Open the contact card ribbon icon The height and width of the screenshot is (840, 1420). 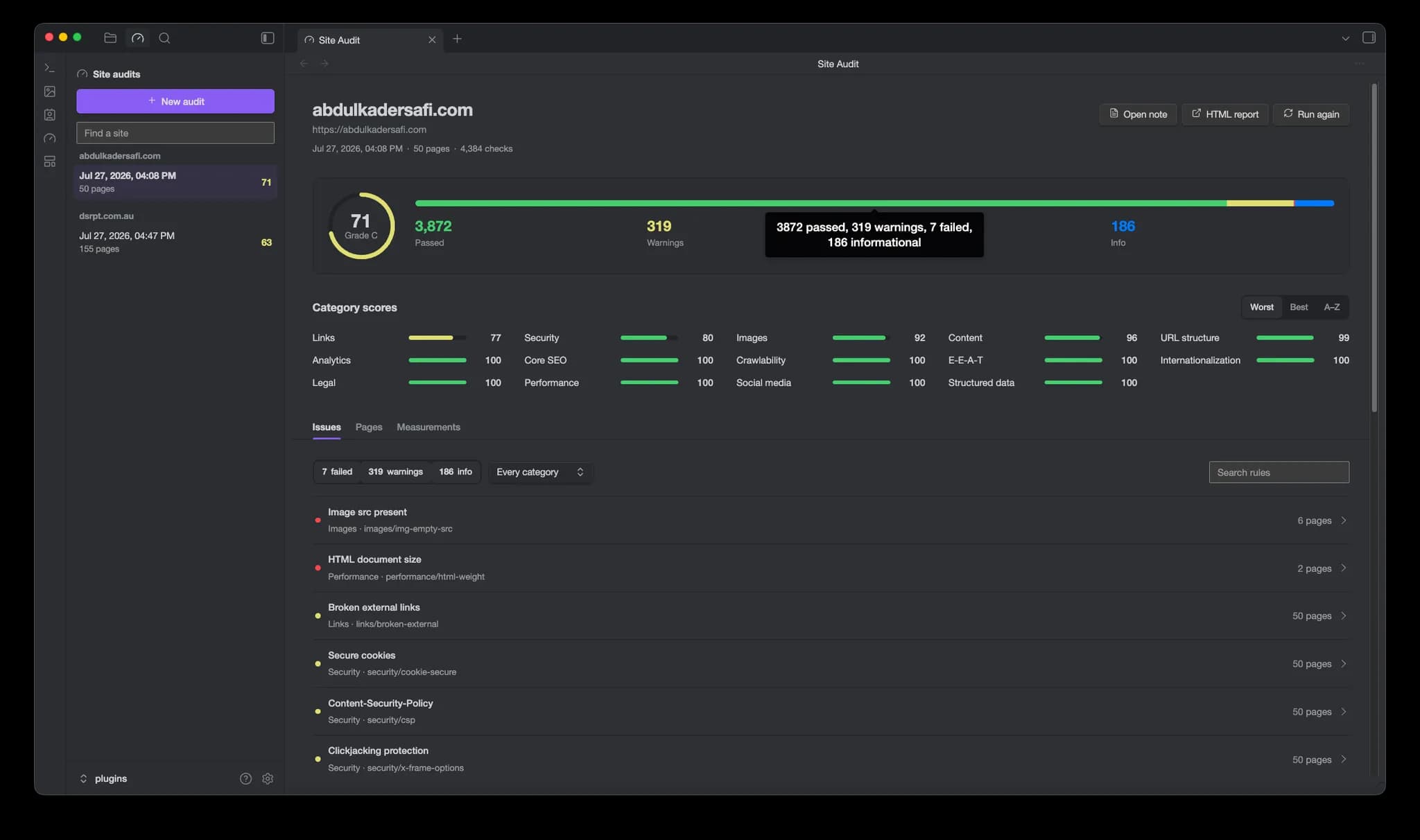tap(49, 115)
